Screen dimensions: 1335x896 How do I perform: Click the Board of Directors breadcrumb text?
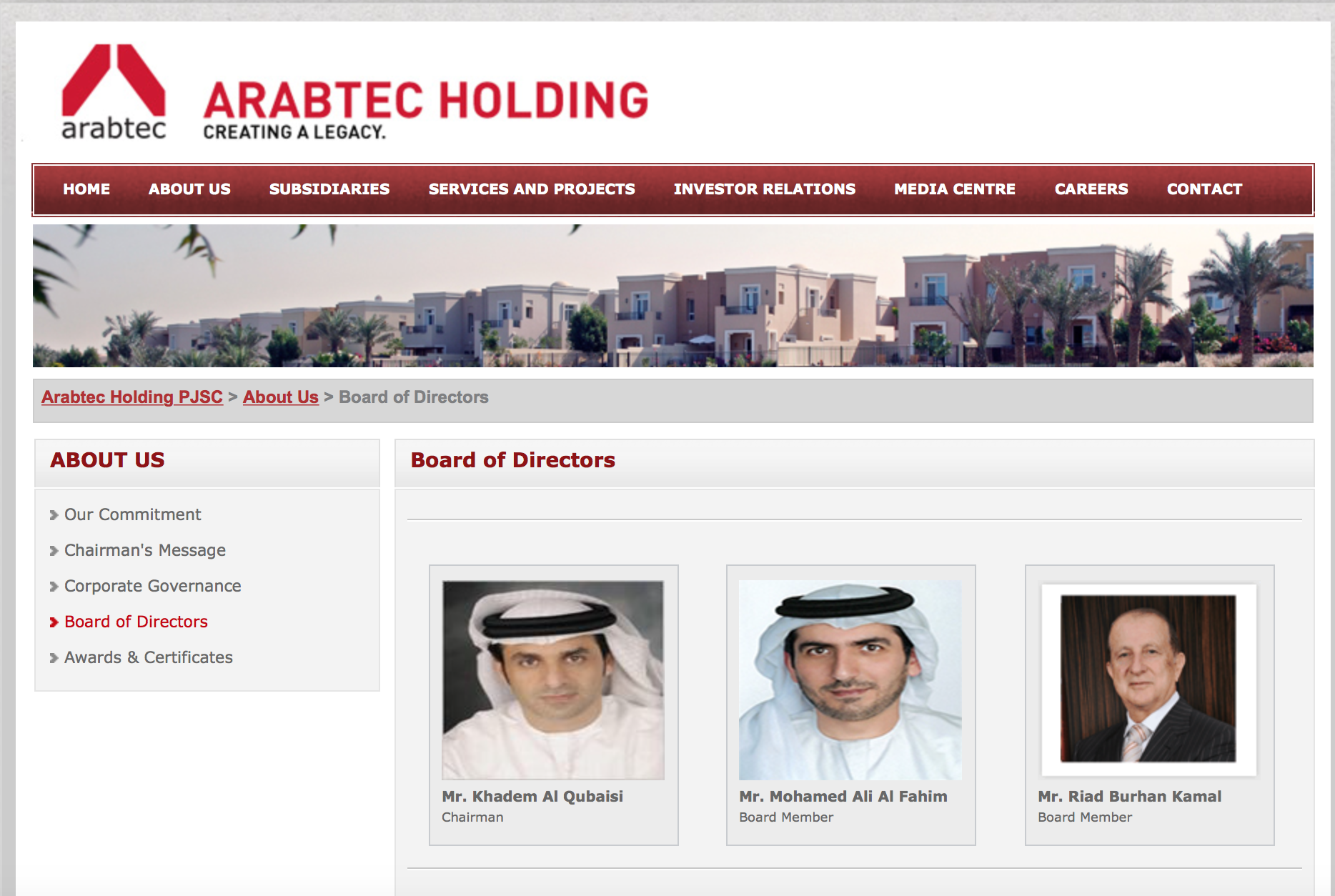(414, 397)
